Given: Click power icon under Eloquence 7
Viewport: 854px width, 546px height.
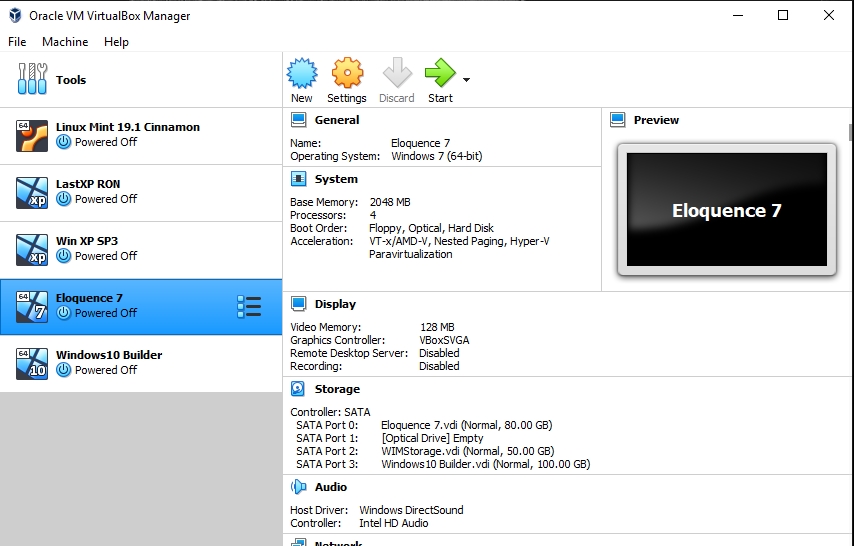Looking at the screenshot, I should coord(64,313).
